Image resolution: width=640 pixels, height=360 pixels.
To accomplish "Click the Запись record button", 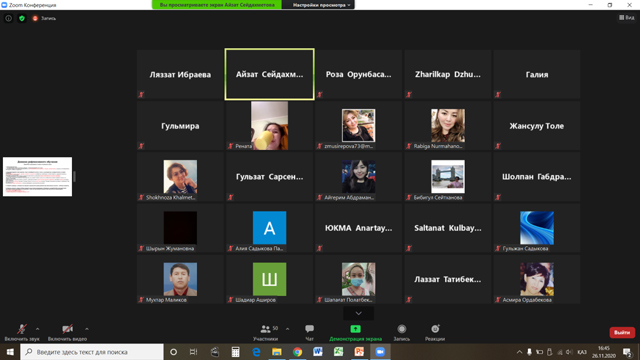I will [402, 332].
